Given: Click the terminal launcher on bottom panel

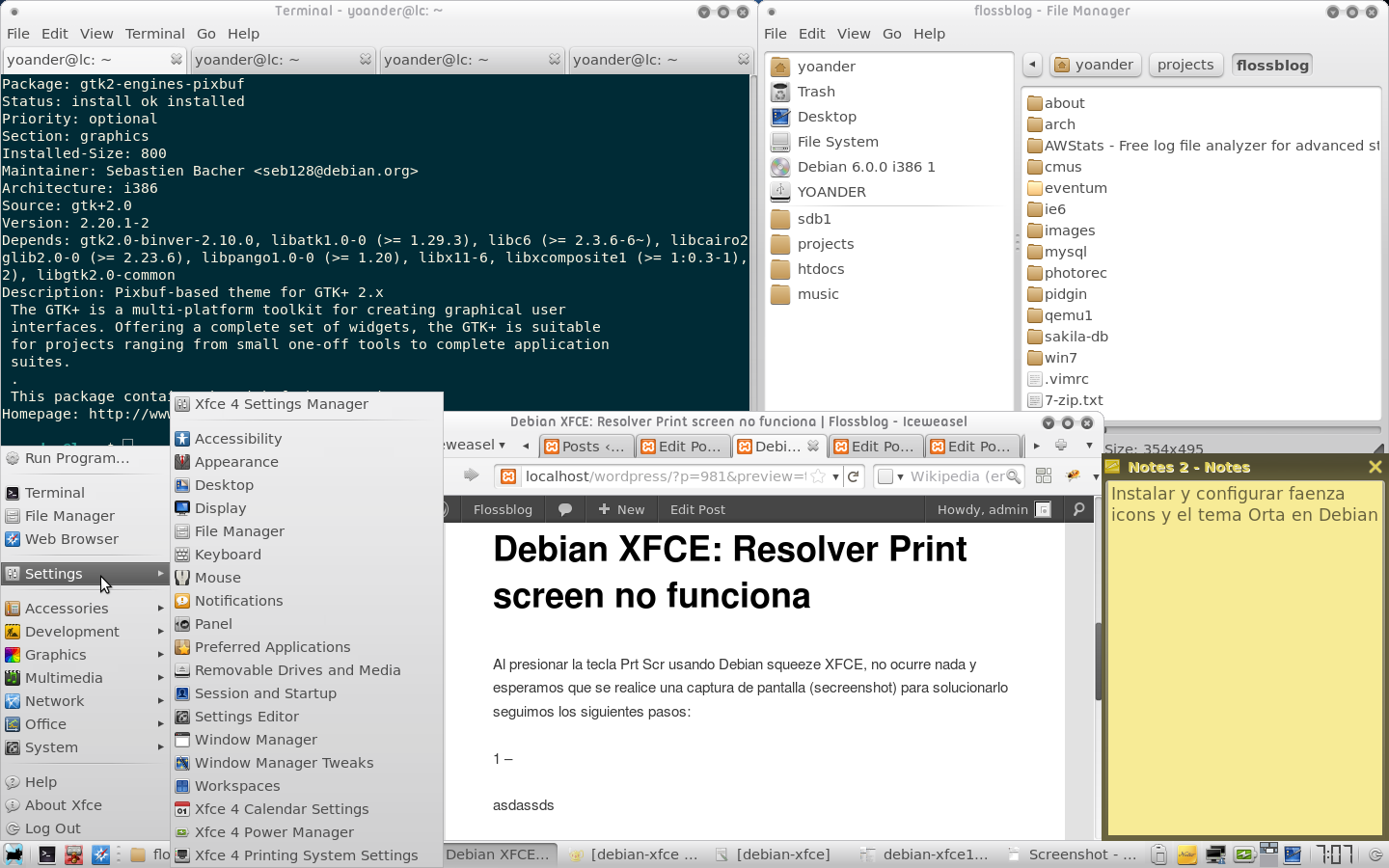Looking at the screenshot, I should 46,854.
